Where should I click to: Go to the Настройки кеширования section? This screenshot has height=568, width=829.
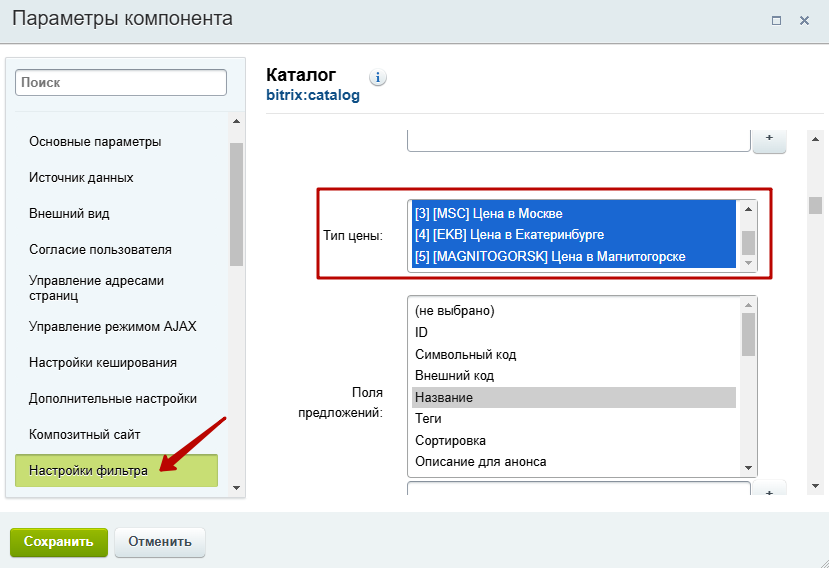103,363
